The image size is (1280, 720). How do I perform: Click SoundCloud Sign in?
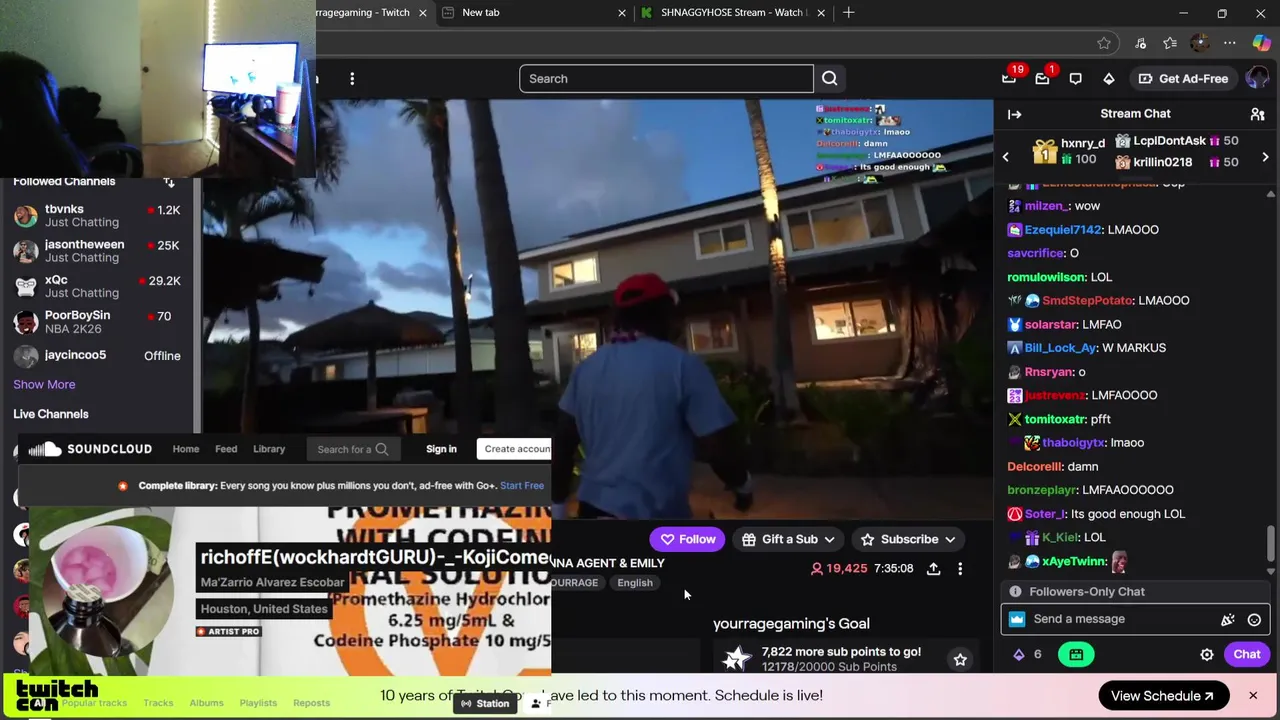tap(441, 449)
